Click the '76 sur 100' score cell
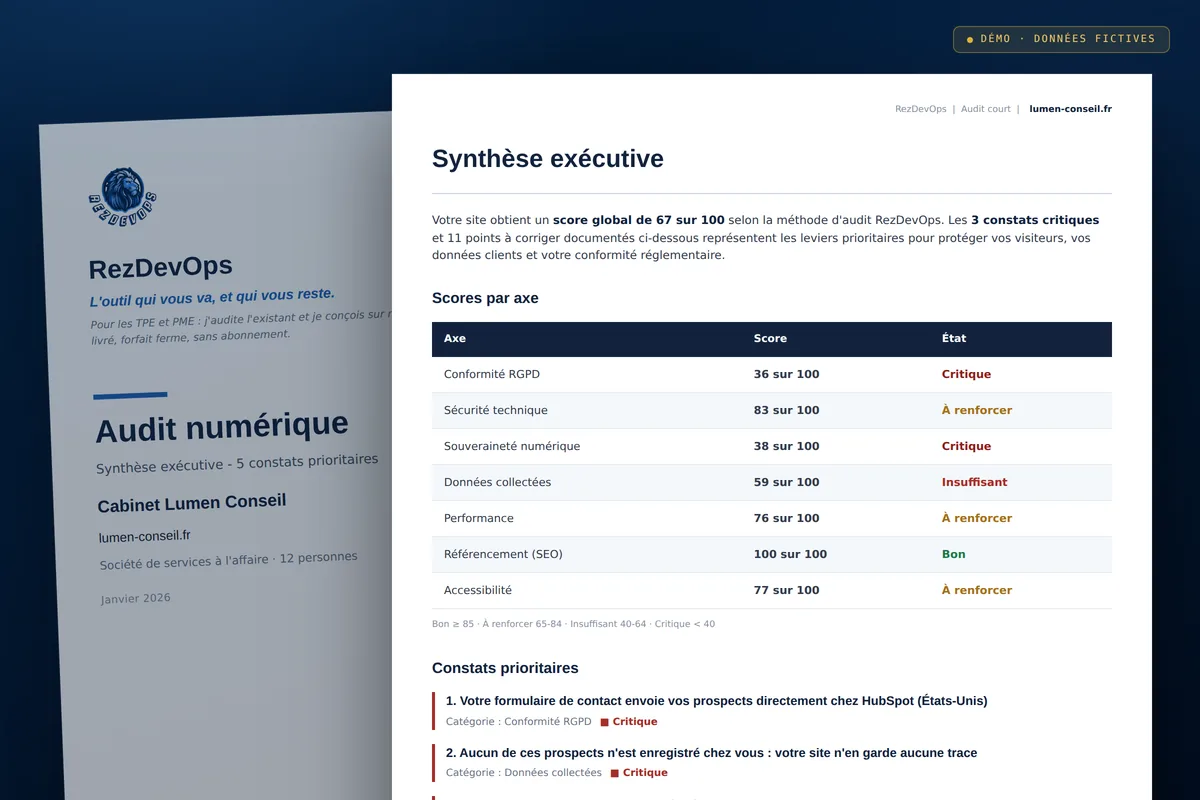This screenshot has width=1200, height=800. pos(786,518)
